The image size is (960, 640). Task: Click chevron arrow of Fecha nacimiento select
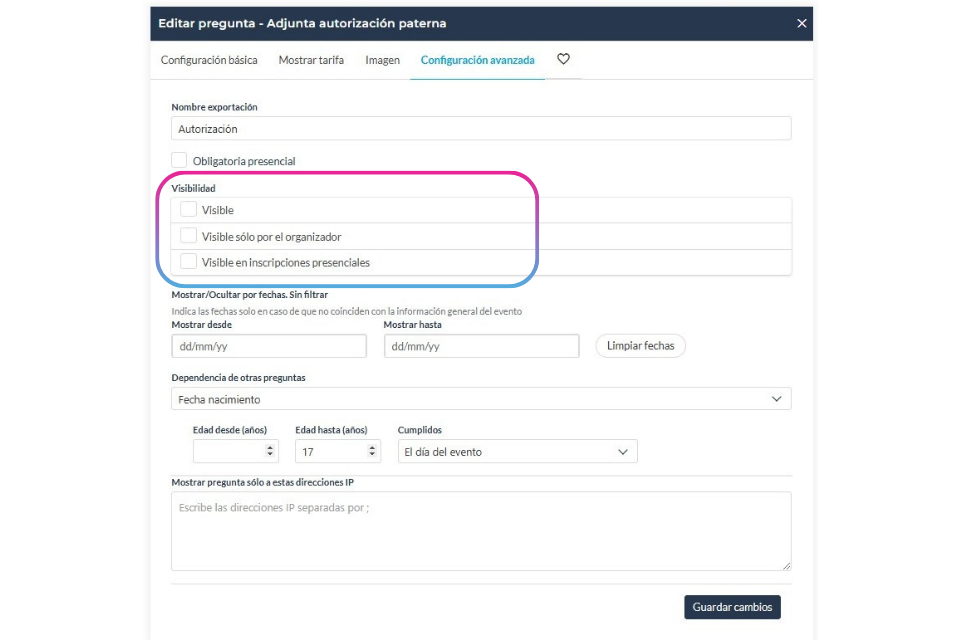click(776, 399)
